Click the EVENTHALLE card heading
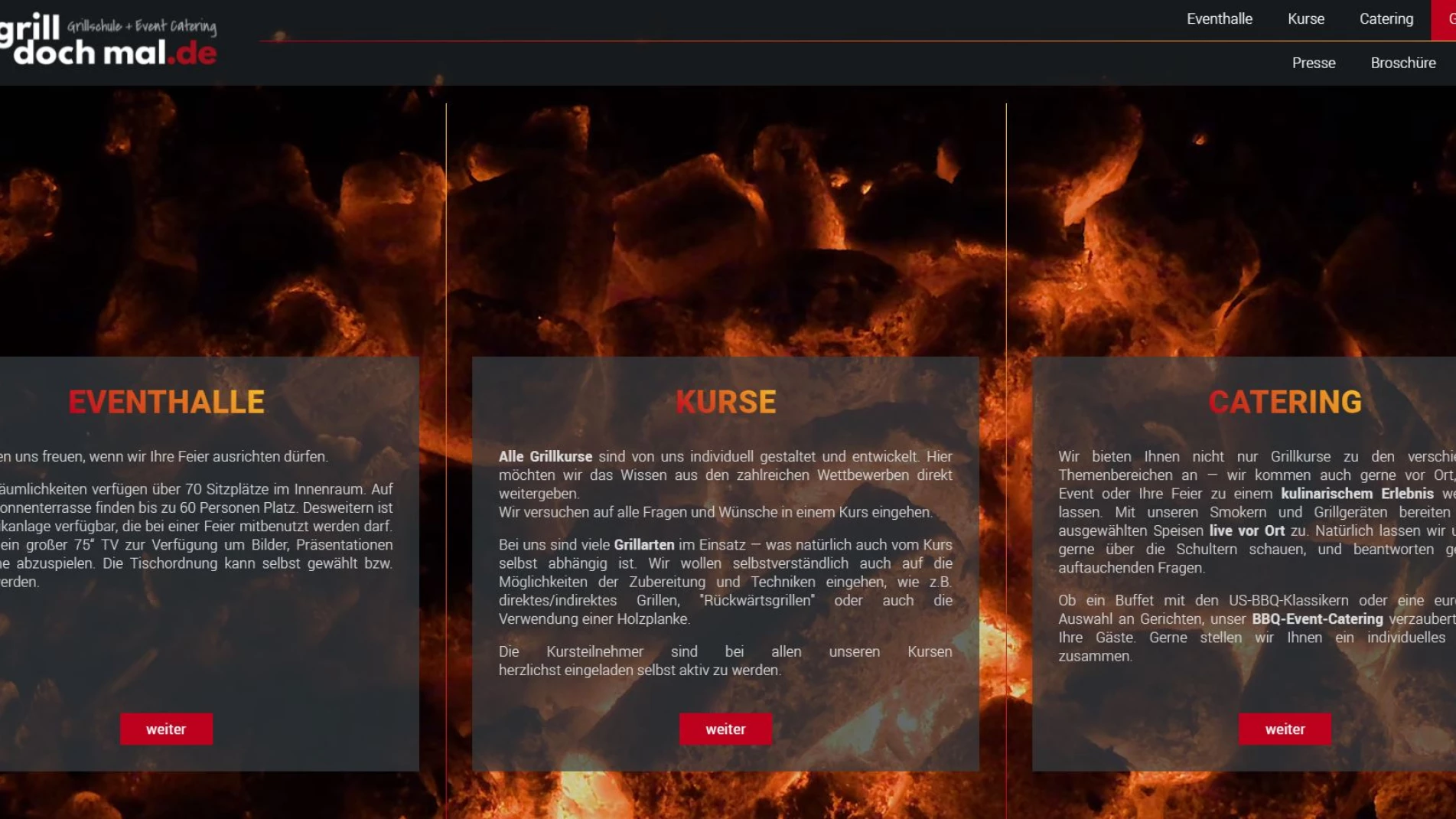 166,403
